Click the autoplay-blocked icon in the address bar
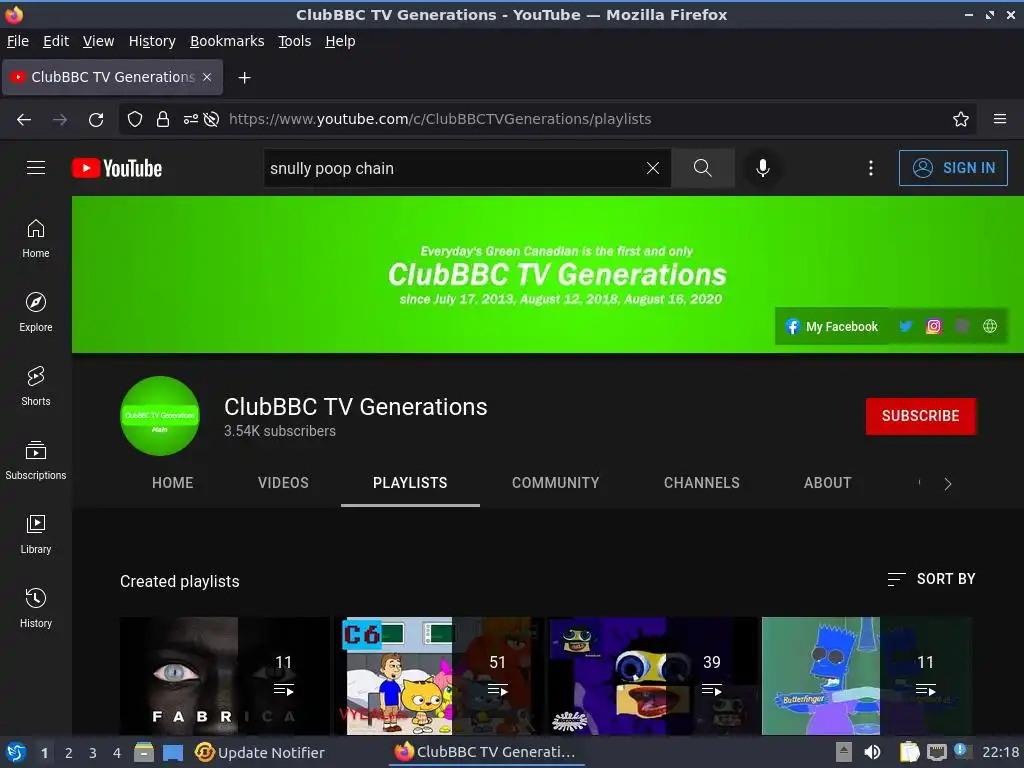1024x768 pixels. coord(211,120)
